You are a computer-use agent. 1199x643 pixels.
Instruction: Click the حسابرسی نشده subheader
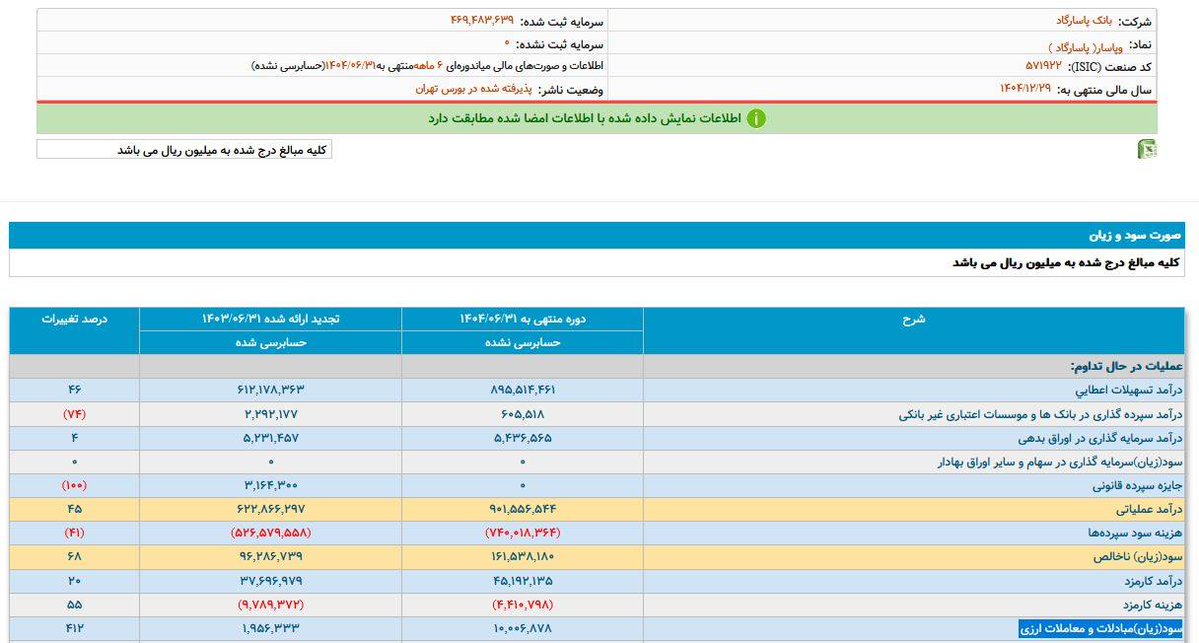pyautogui.click(x=522, y=343)
